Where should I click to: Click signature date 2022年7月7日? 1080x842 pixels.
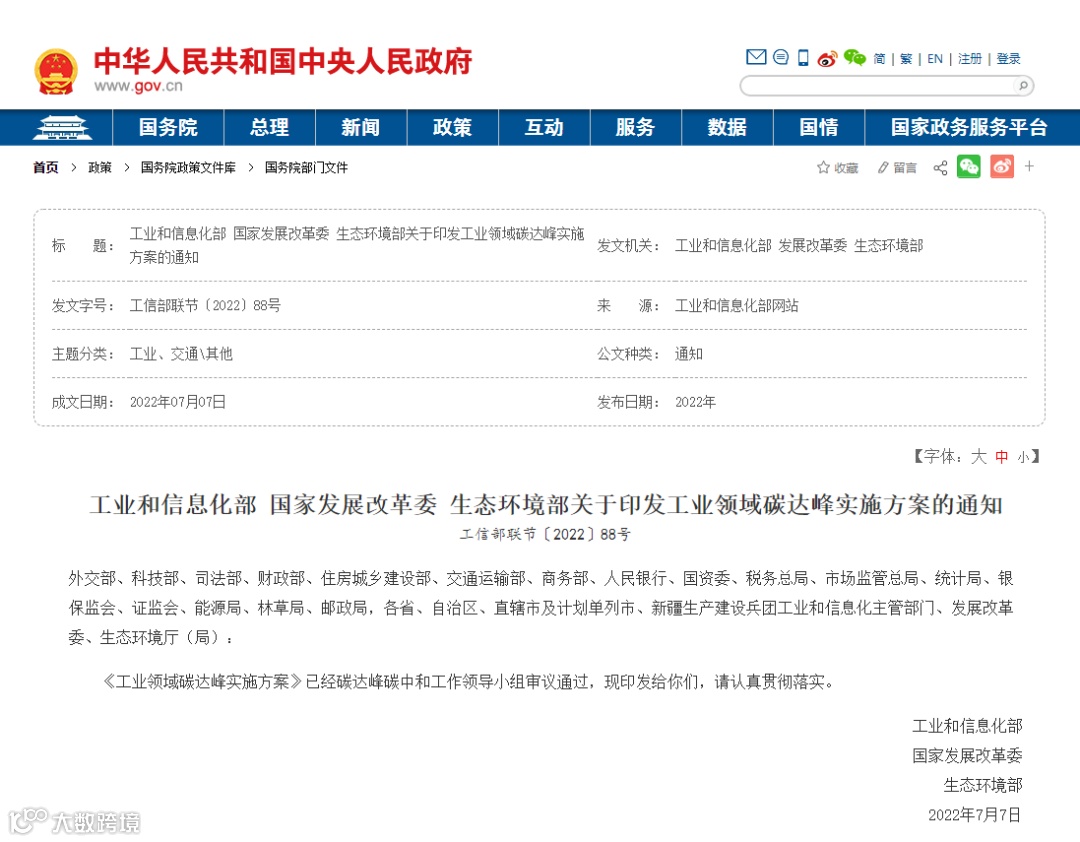pyautogui.click(x=974, y=815)
